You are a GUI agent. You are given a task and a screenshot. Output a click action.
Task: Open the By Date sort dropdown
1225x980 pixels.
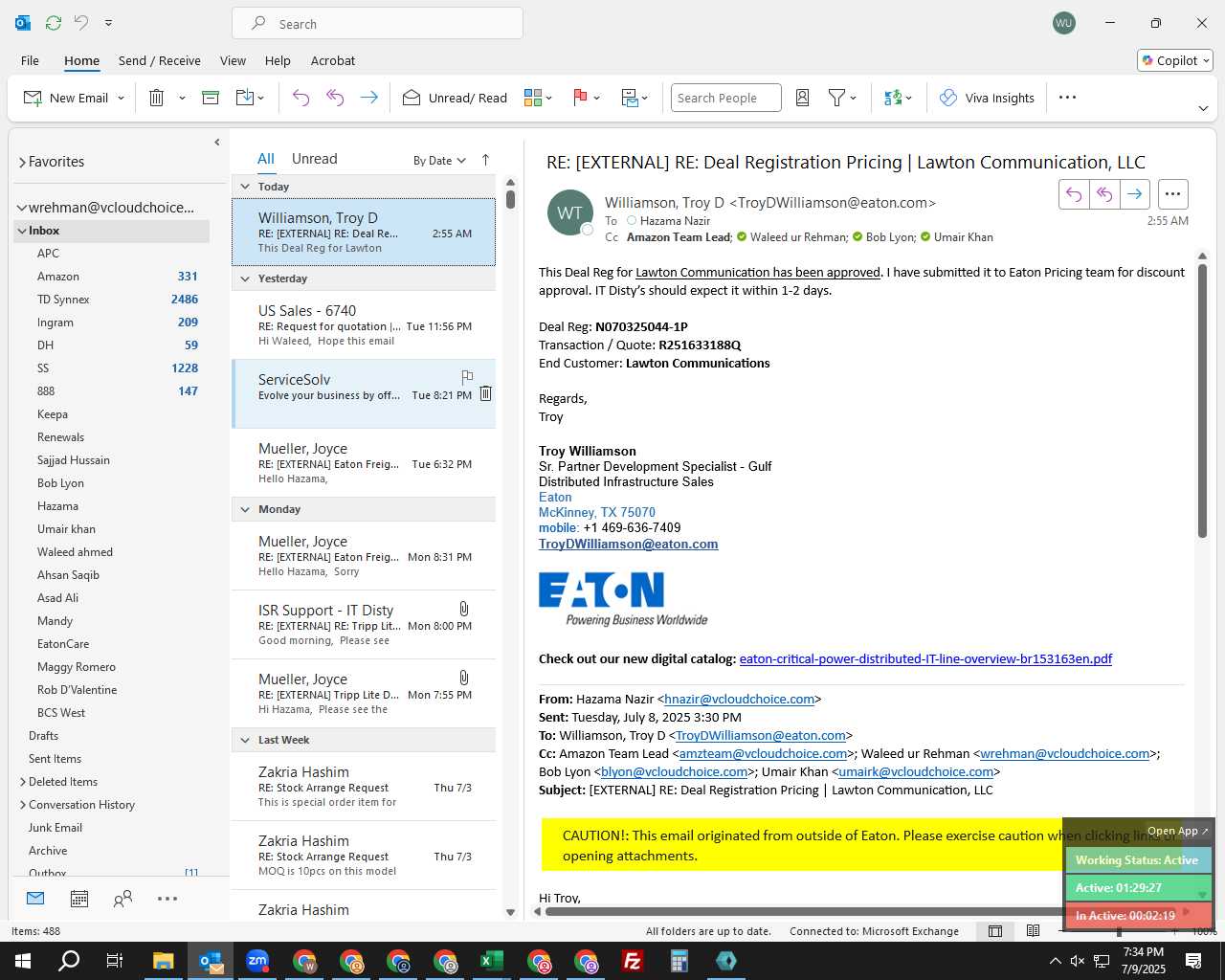click(x=439, y=161)
